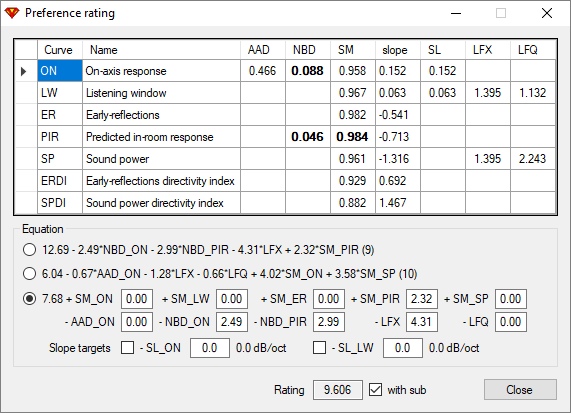
Task: Enable the SL_ON slope target checkbox
Action: (127, 347)
